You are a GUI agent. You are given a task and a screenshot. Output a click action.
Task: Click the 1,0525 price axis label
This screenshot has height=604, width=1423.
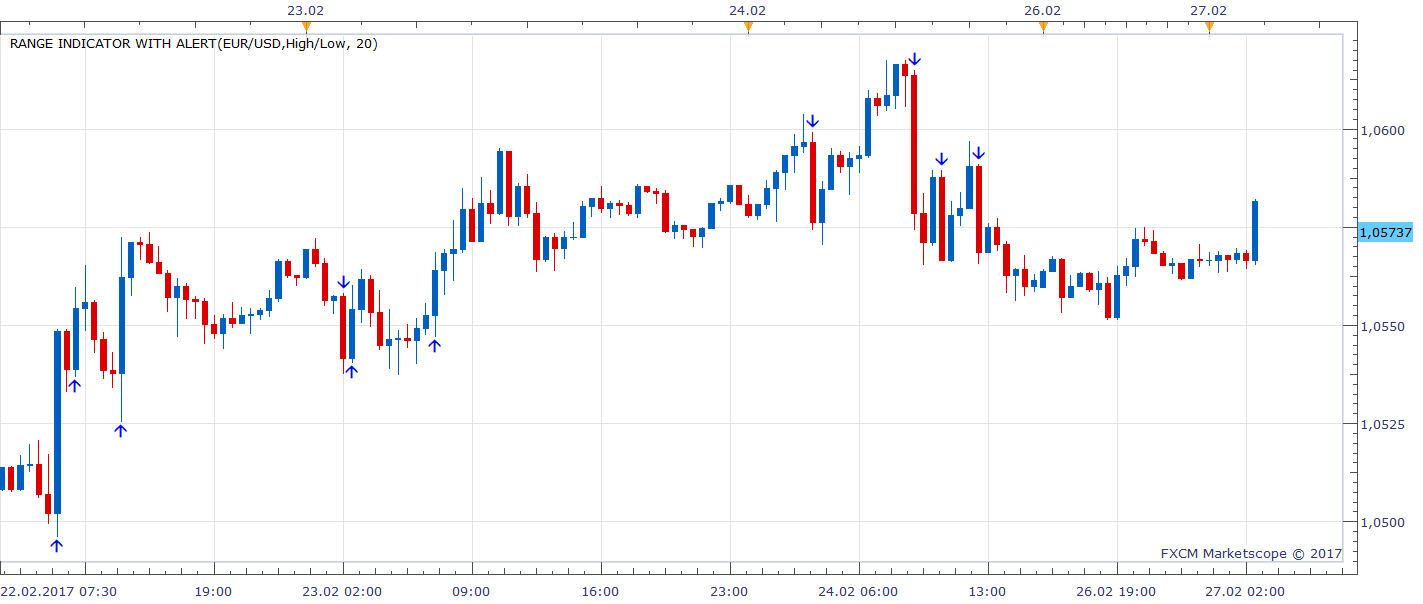coord(1381,425)
